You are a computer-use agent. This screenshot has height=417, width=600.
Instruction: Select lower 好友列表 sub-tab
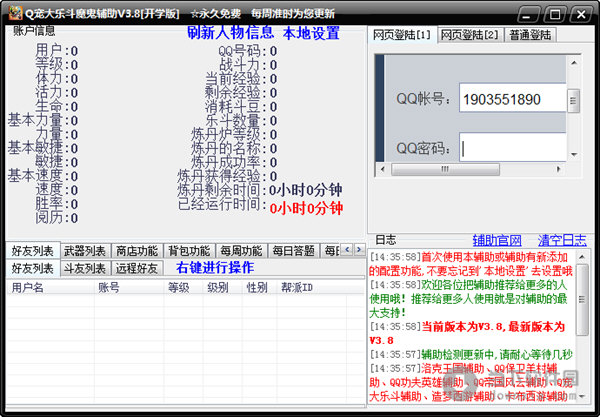pos(33,268)
